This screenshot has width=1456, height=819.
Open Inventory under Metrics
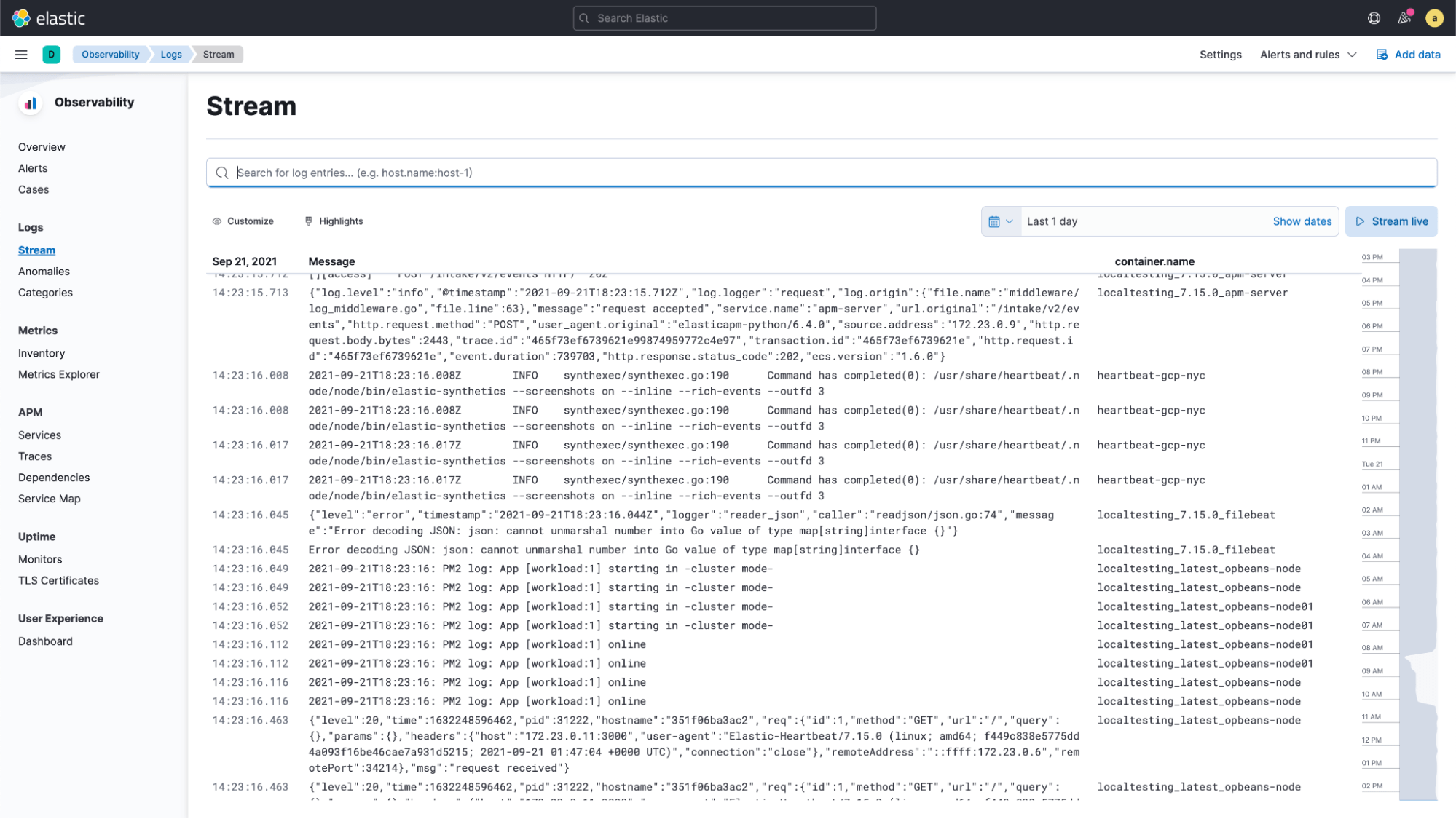click(x=42, y=353)
